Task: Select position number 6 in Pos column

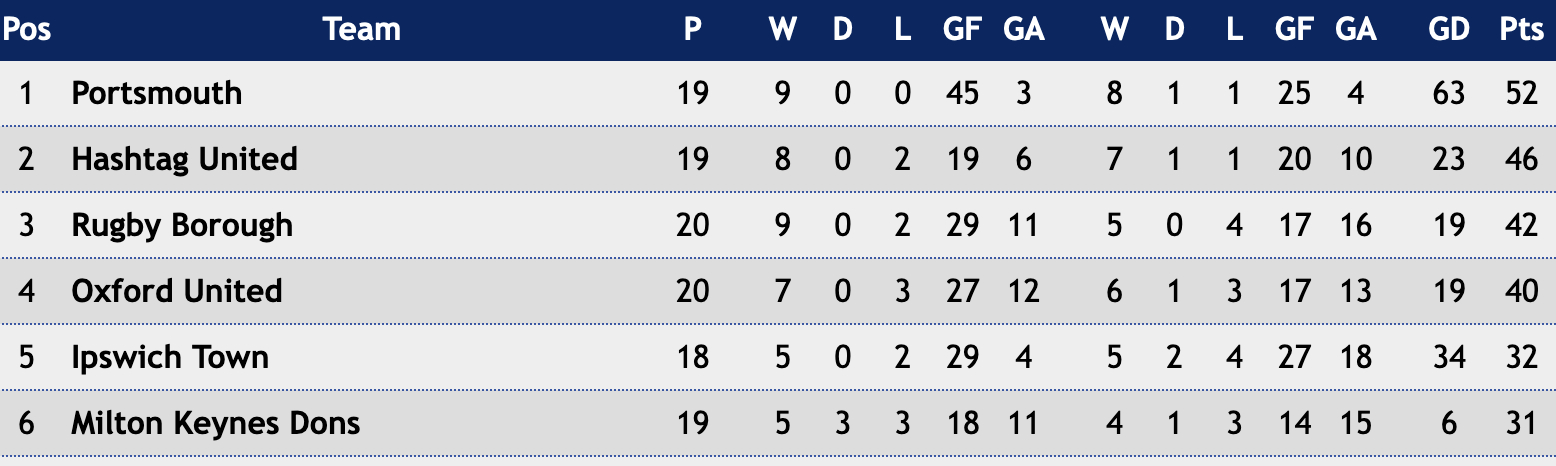Action: 26,423
